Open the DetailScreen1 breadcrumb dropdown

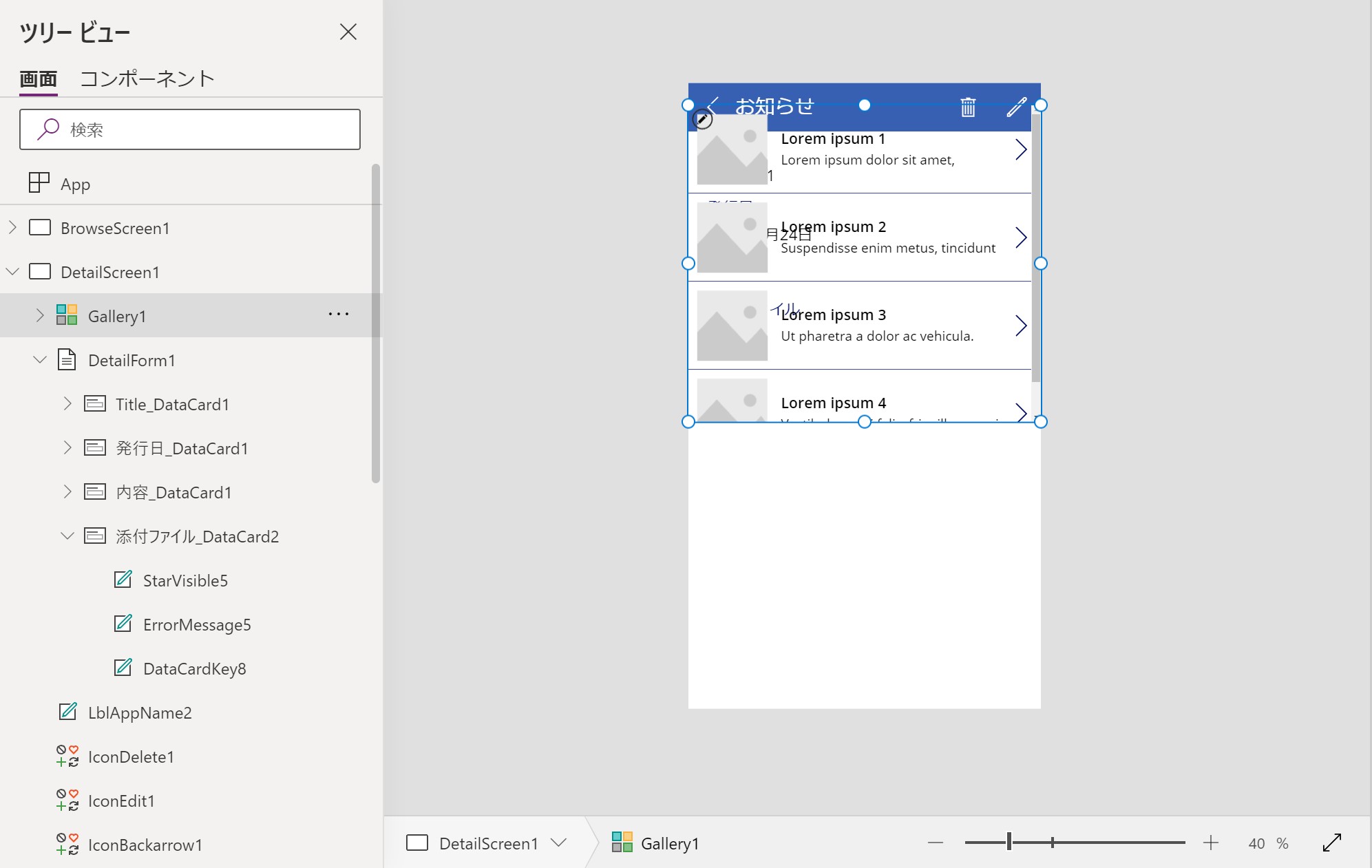(559, 843)
